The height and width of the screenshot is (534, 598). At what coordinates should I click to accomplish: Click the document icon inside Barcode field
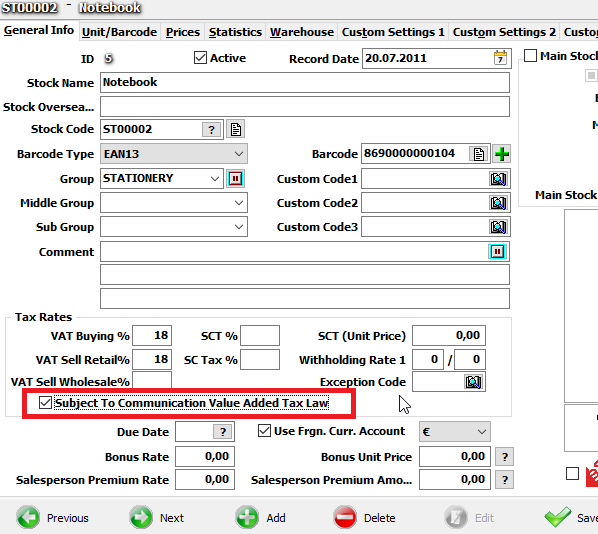point(479,154)
